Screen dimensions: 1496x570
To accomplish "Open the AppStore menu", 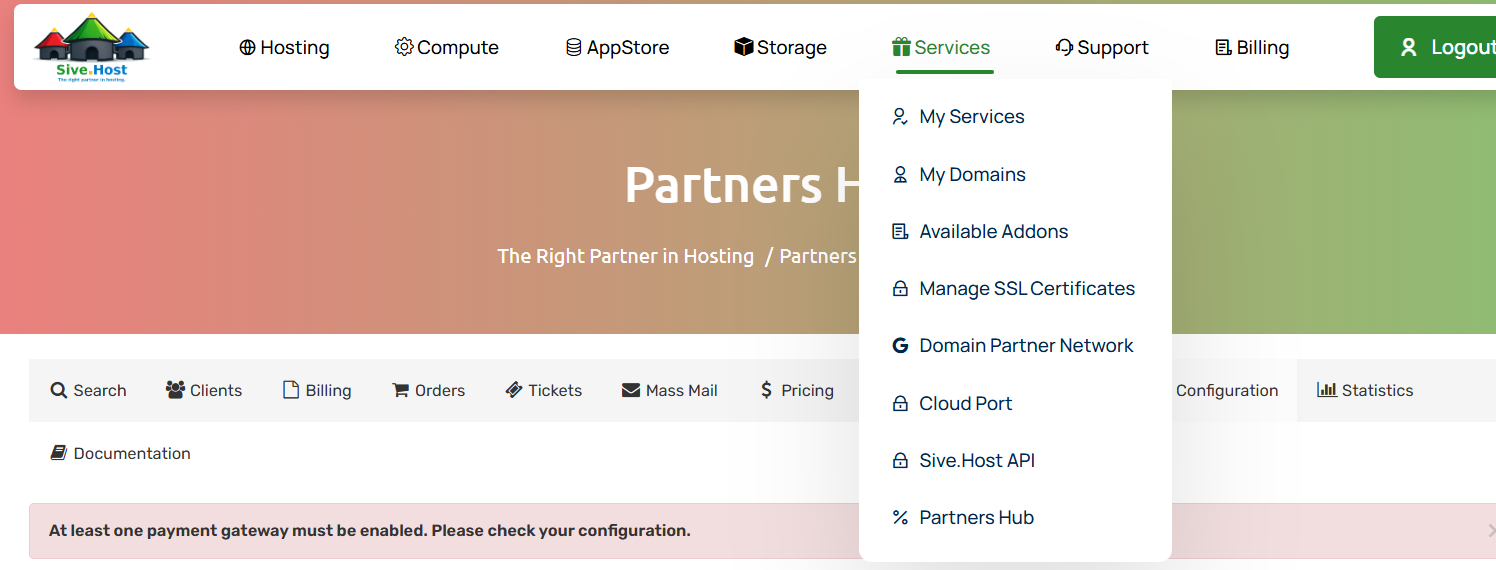I will (618, 47).
